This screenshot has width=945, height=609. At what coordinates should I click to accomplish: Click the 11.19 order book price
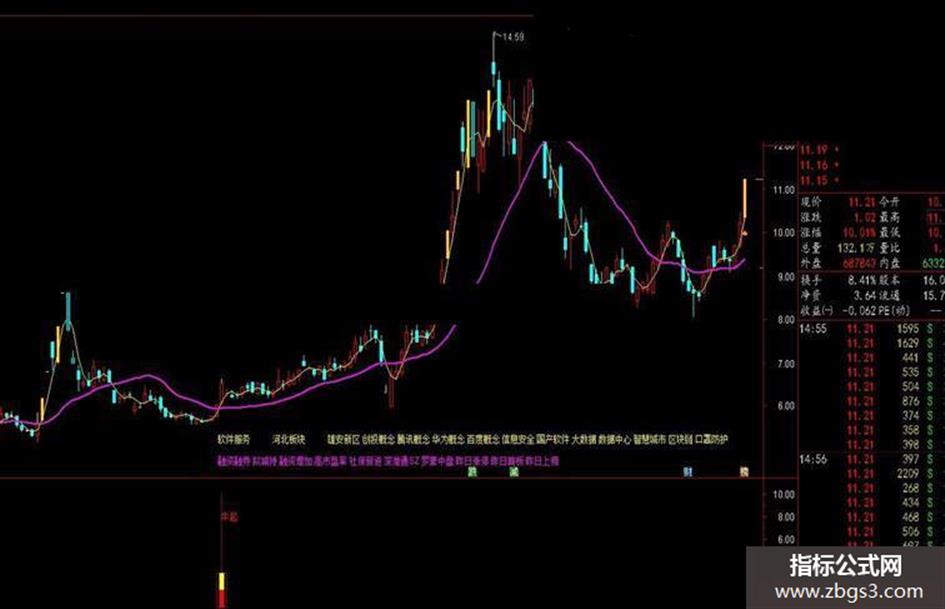[x=814, y=150]
